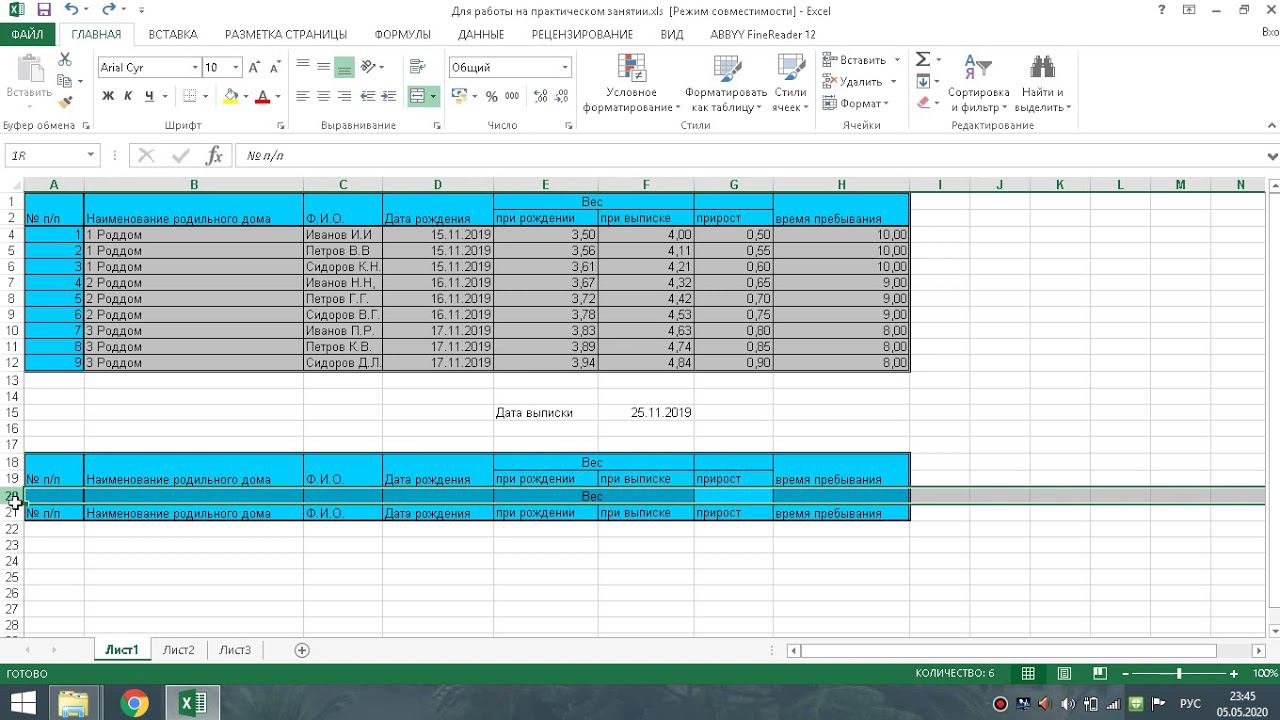Viewport: 1280px width, 720px height.
Task: Switch to the ДАННЫЕ ribbon tab
Action: [x=481, y=34]
